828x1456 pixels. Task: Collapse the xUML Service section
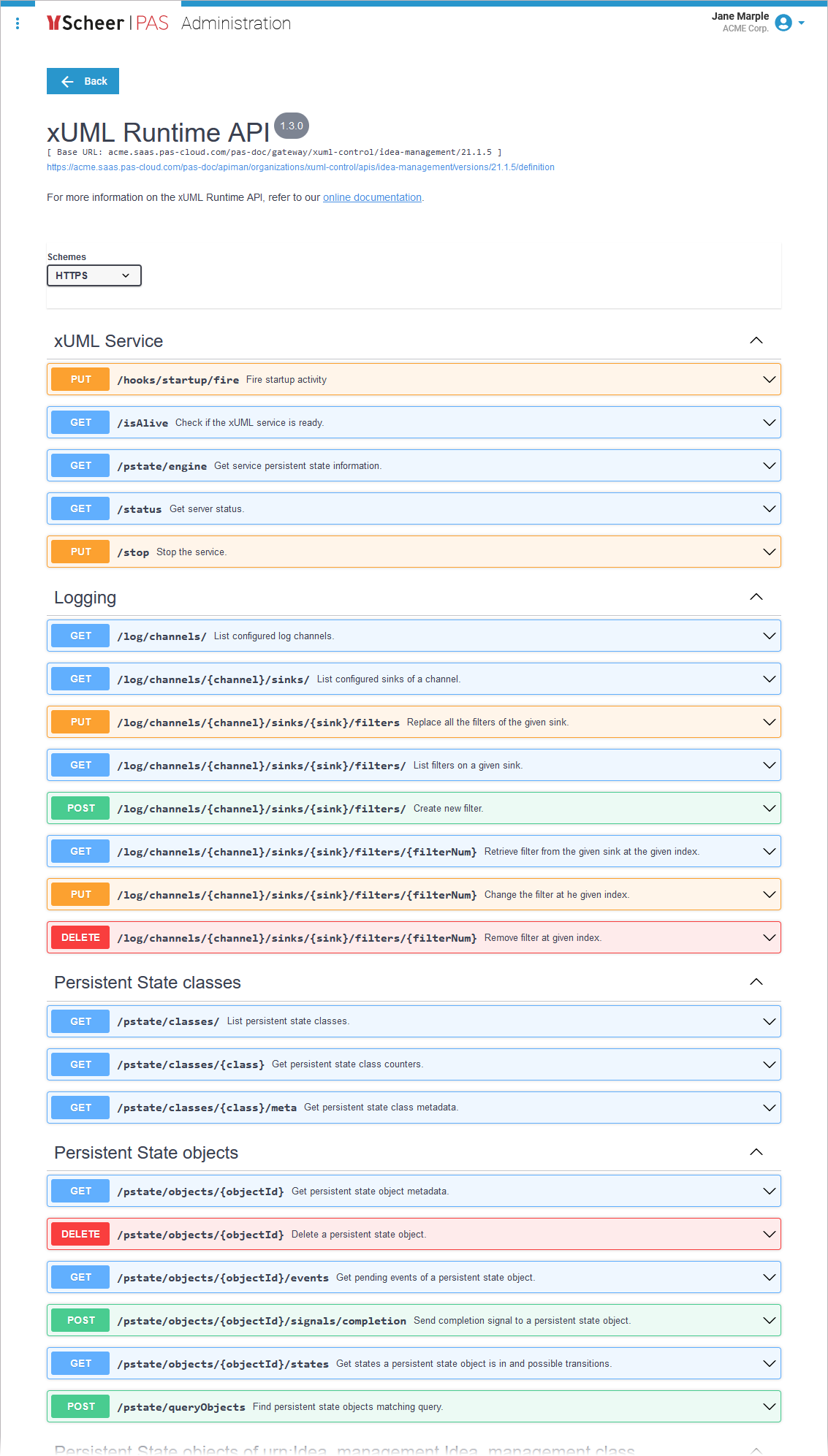point(756,340)
